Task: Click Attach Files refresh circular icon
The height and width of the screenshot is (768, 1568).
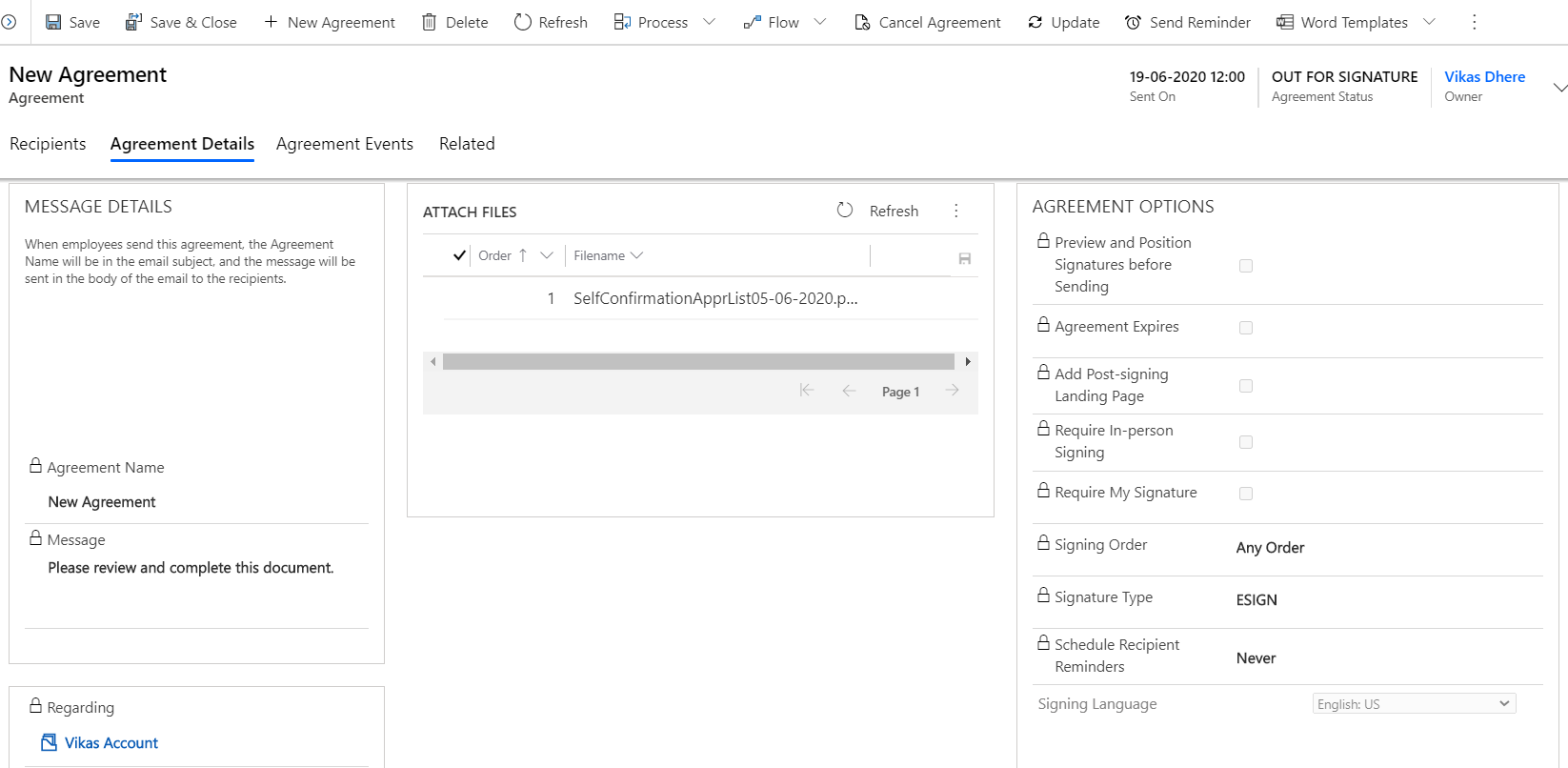Action: pos(845,211)
